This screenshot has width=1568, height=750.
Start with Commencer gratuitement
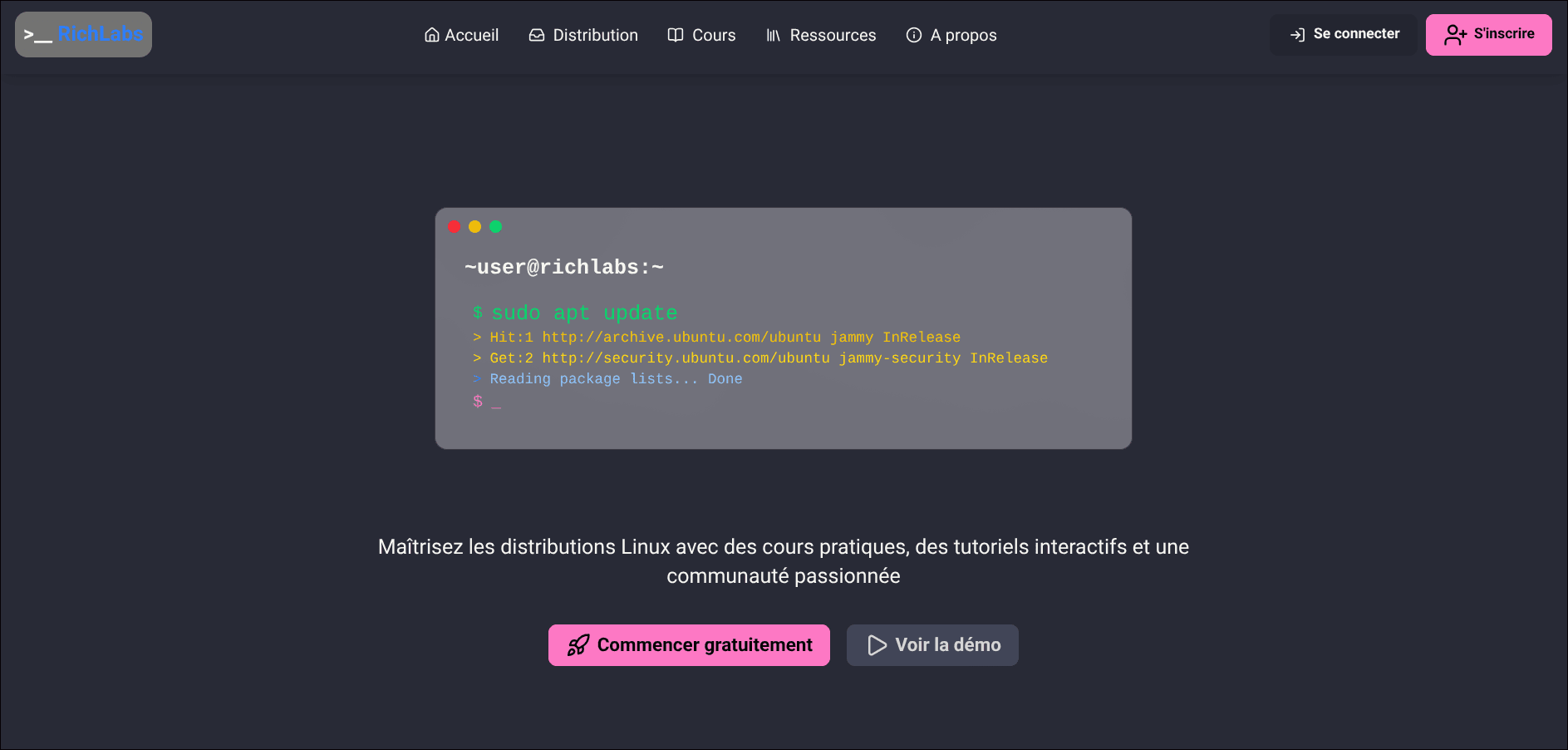[x=689, y=645]
